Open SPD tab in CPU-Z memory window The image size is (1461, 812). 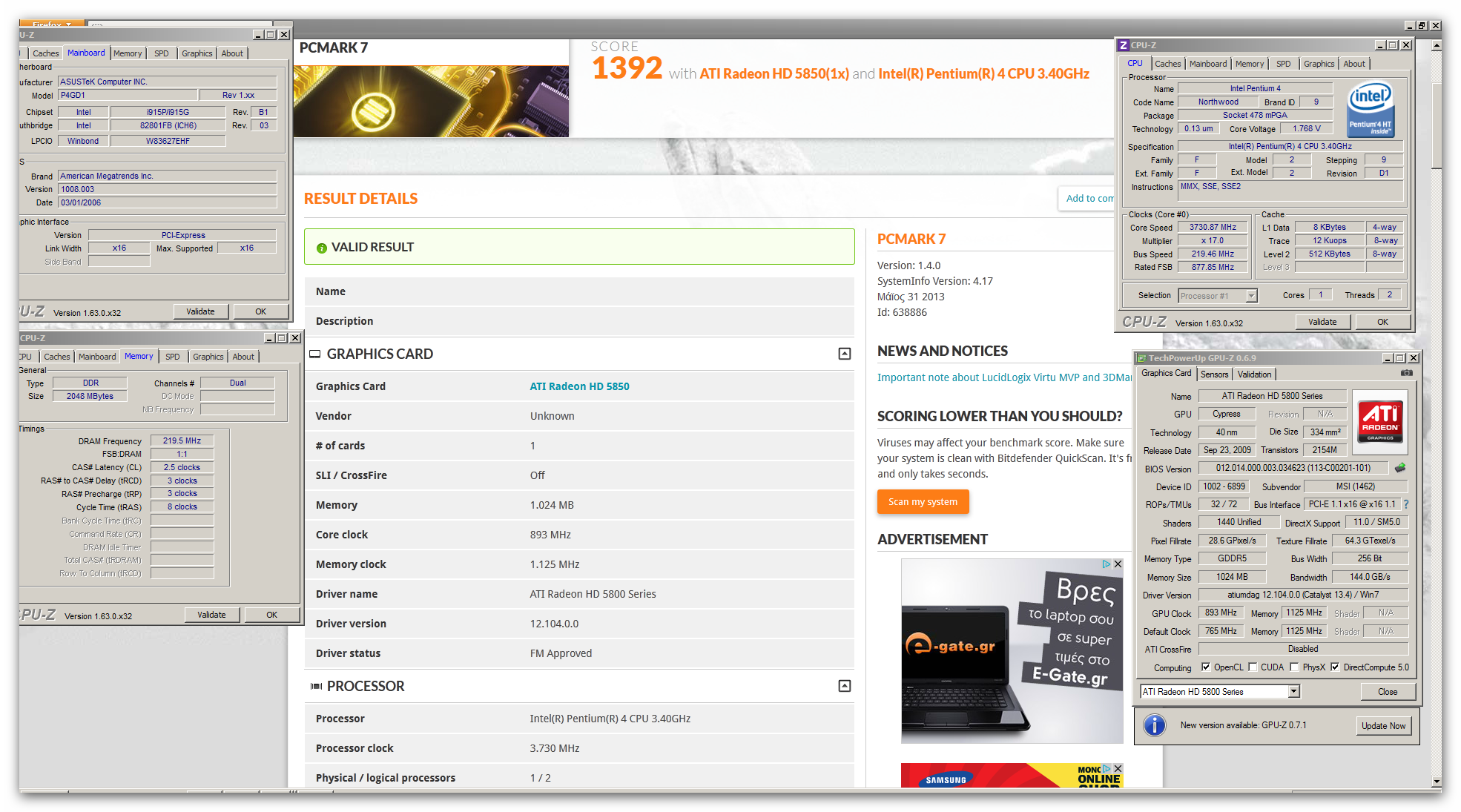(173, 357)
